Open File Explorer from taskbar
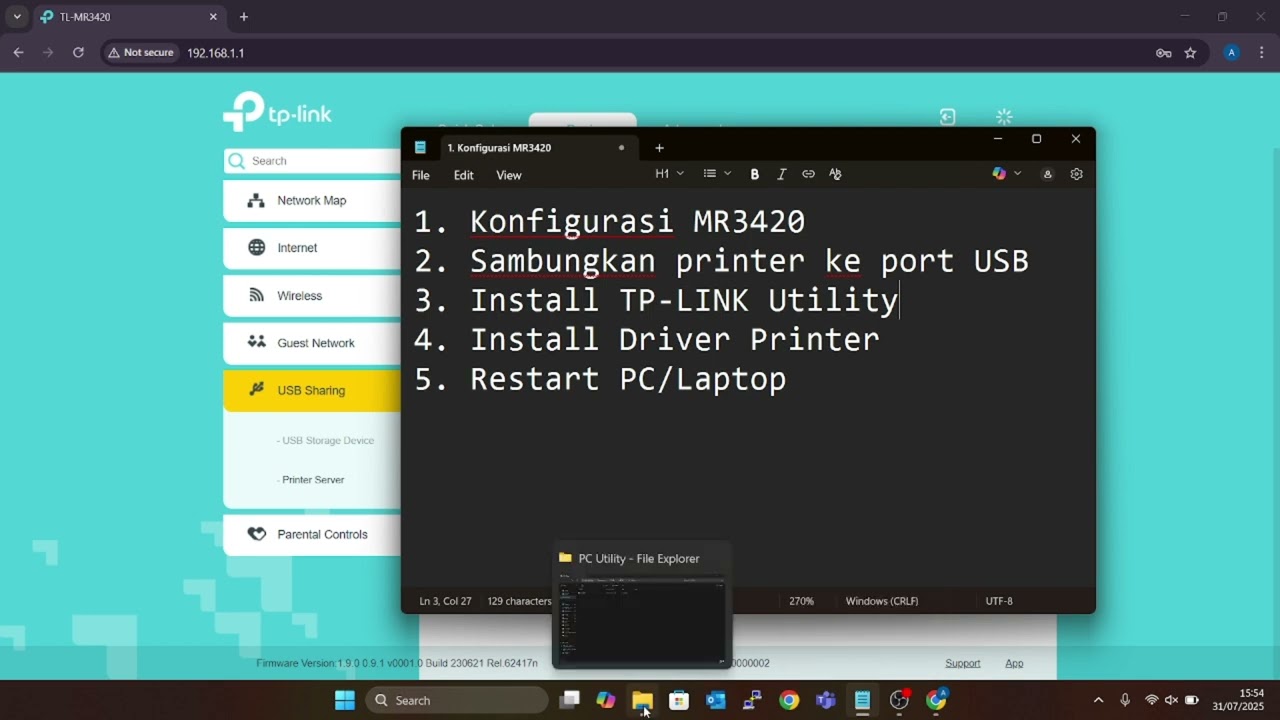 coord(642,700)
